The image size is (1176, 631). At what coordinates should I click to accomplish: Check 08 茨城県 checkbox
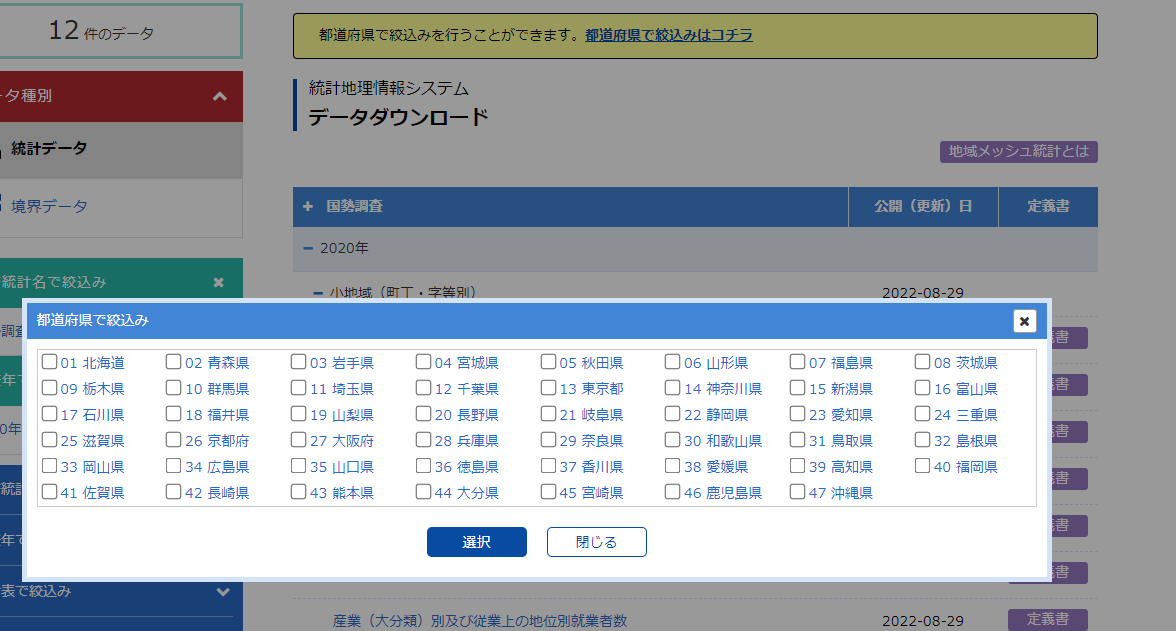tap(922, 362)
